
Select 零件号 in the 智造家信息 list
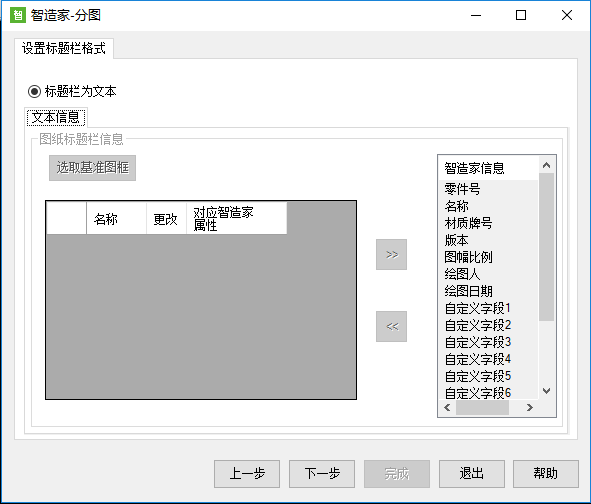(488, 189)
